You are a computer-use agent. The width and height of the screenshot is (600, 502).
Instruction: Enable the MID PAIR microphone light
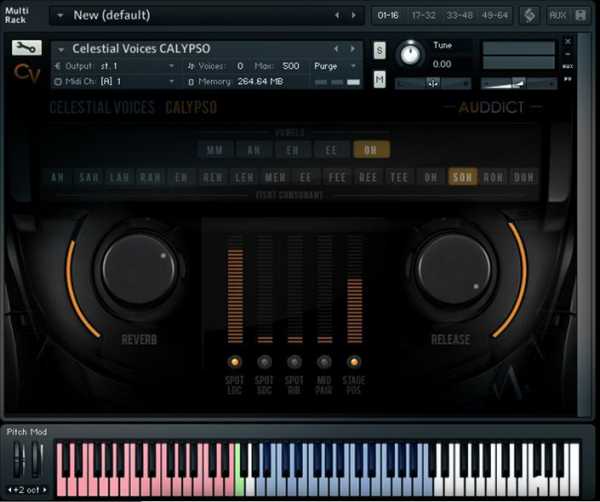tap(324, 362)
